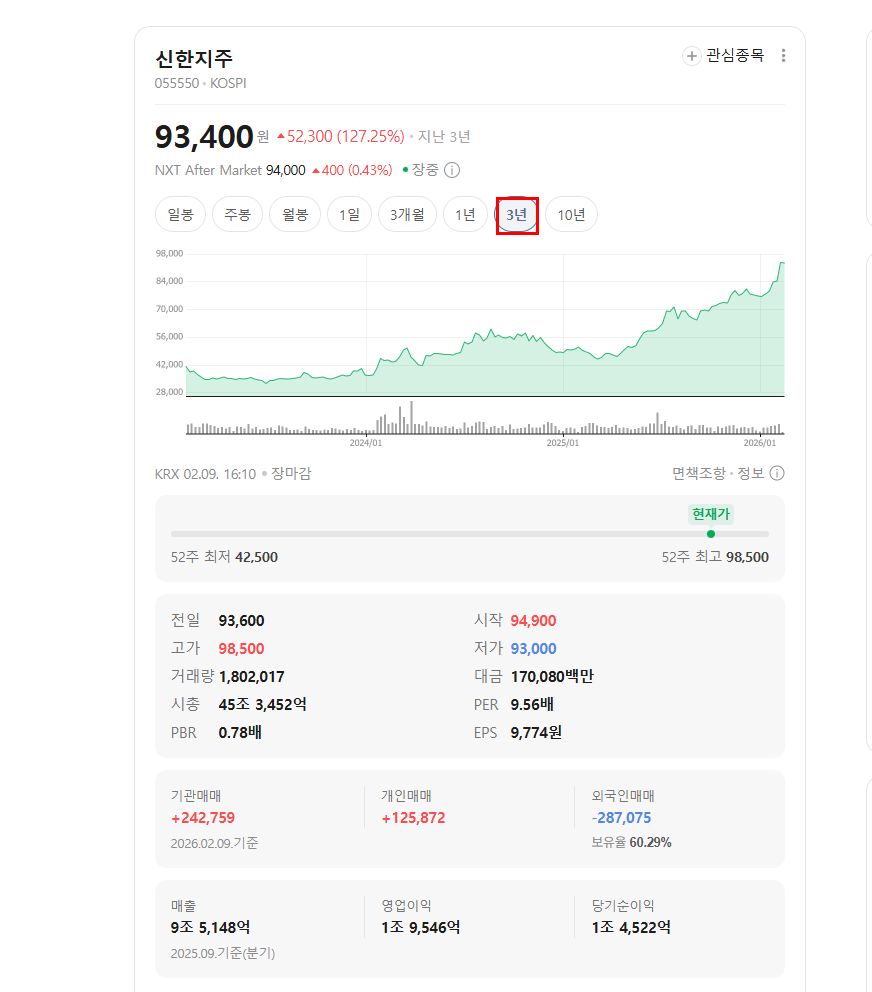Click the 저가 value 93,000
This screenshot has width=872, height=992.
click(x=533, y=648)
